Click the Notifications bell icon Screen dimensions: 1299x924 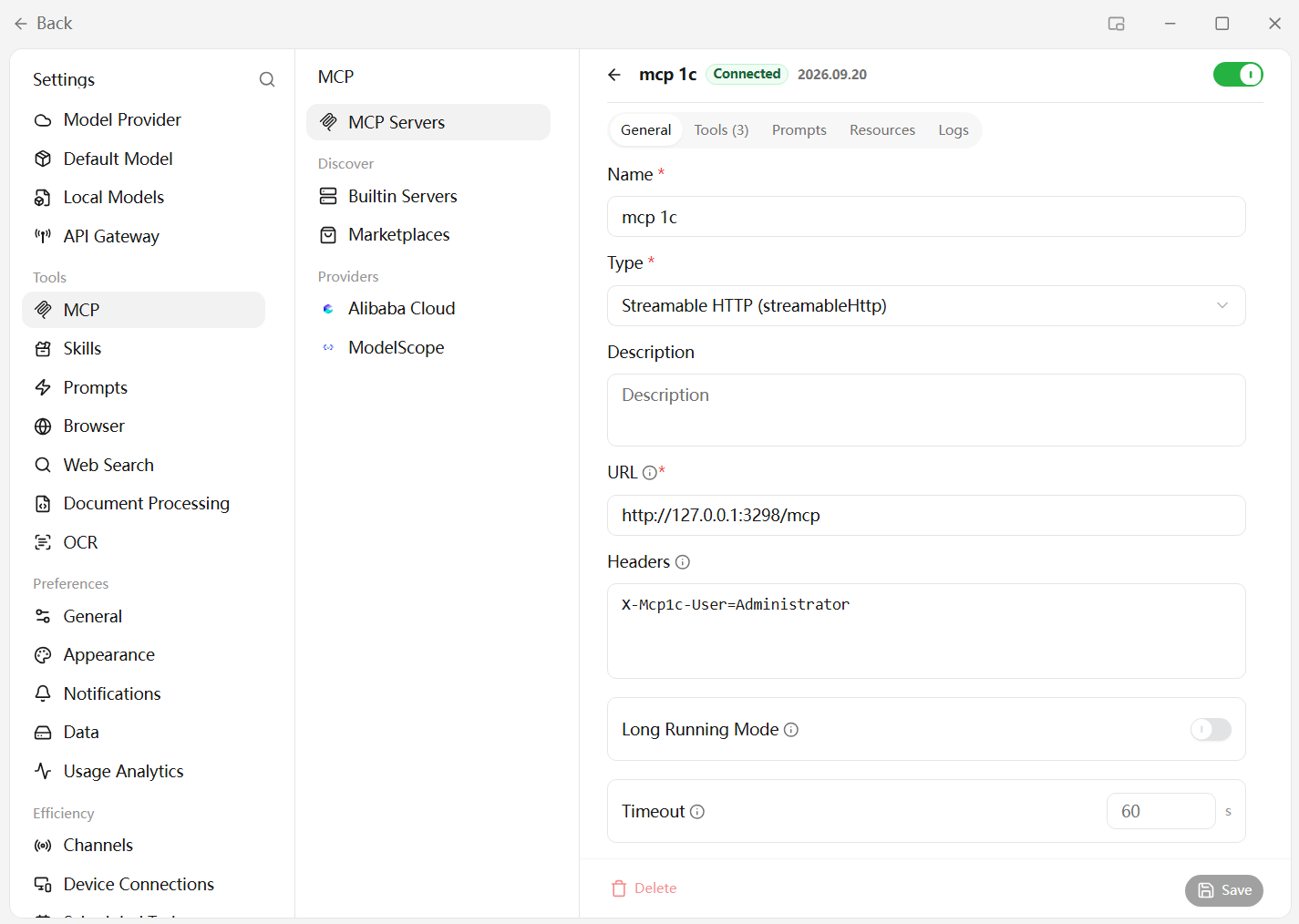tap(43, 693)
